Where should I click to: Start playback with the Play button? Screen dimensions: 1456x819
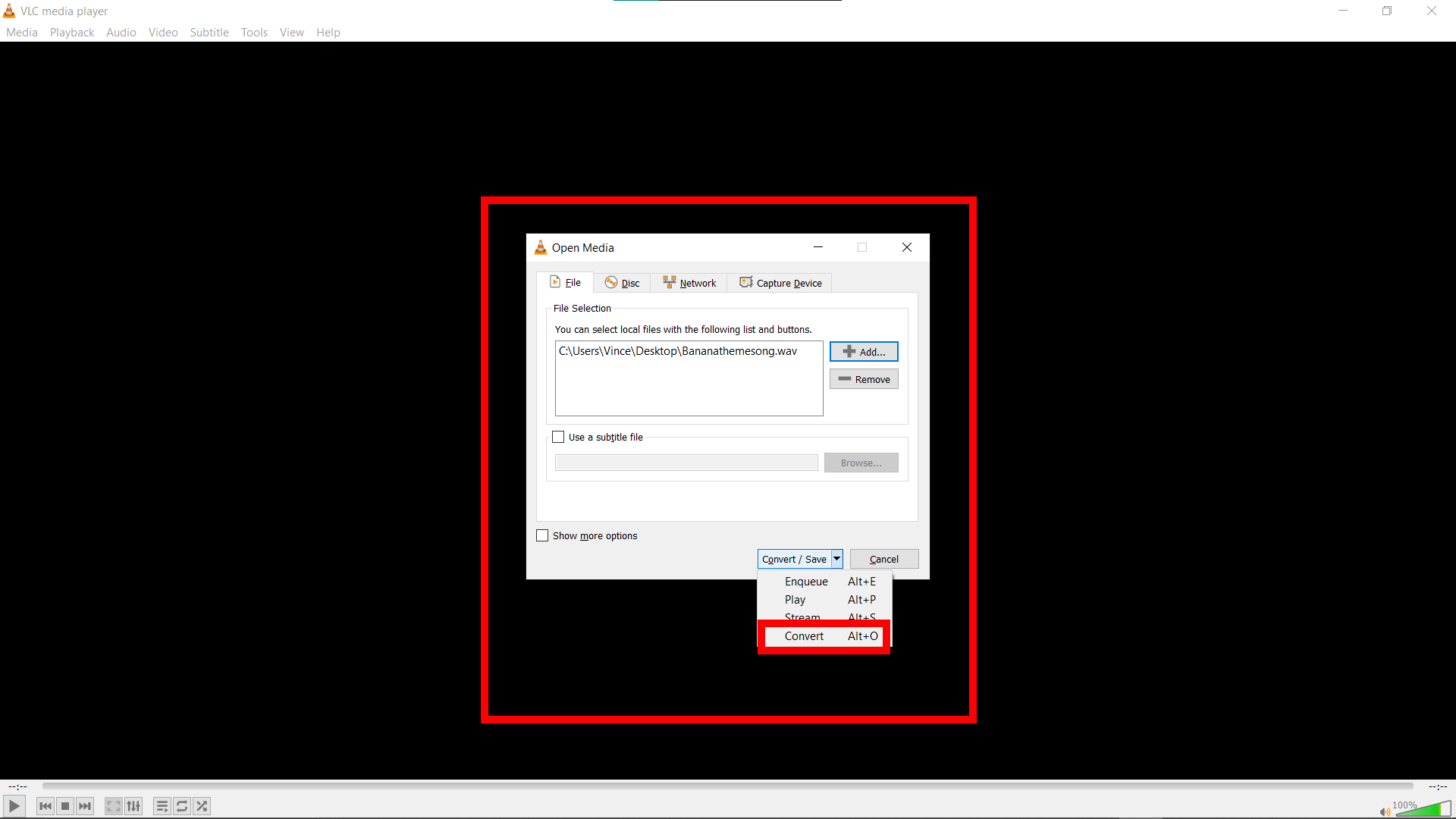[x=14, y=806]
